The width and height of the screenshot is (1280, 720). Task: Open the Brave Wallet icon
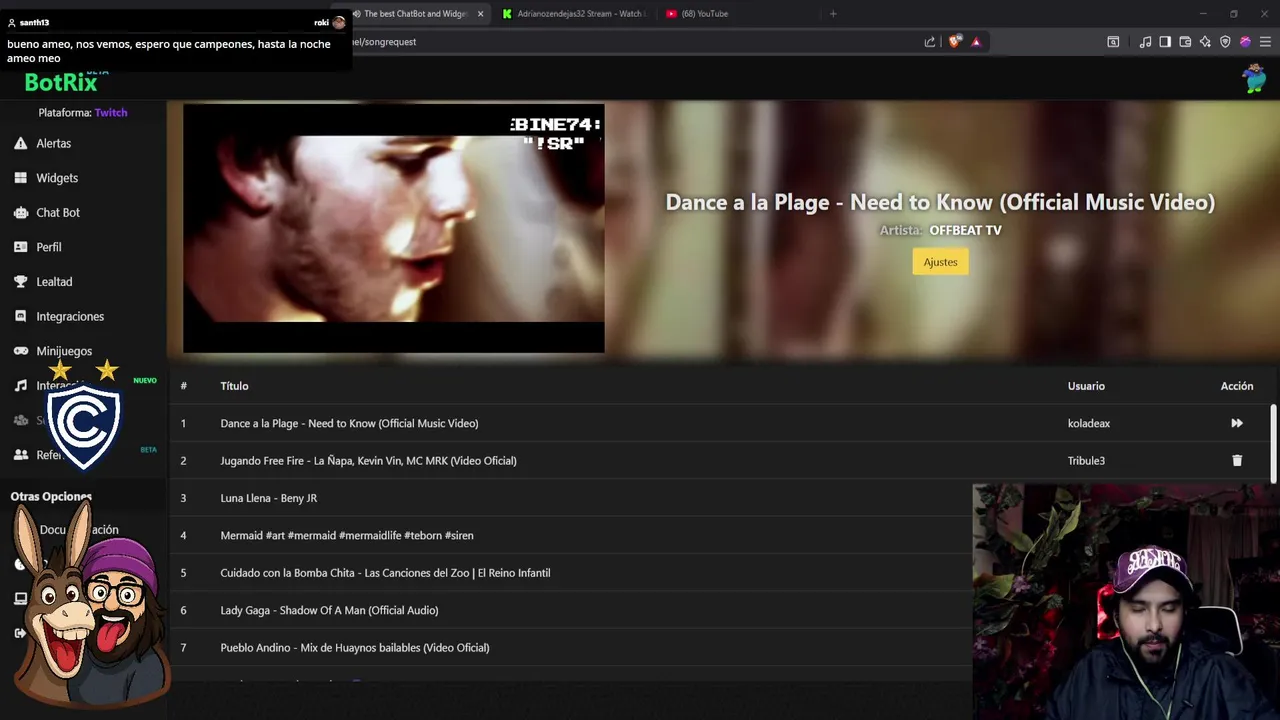(1185, 42)
